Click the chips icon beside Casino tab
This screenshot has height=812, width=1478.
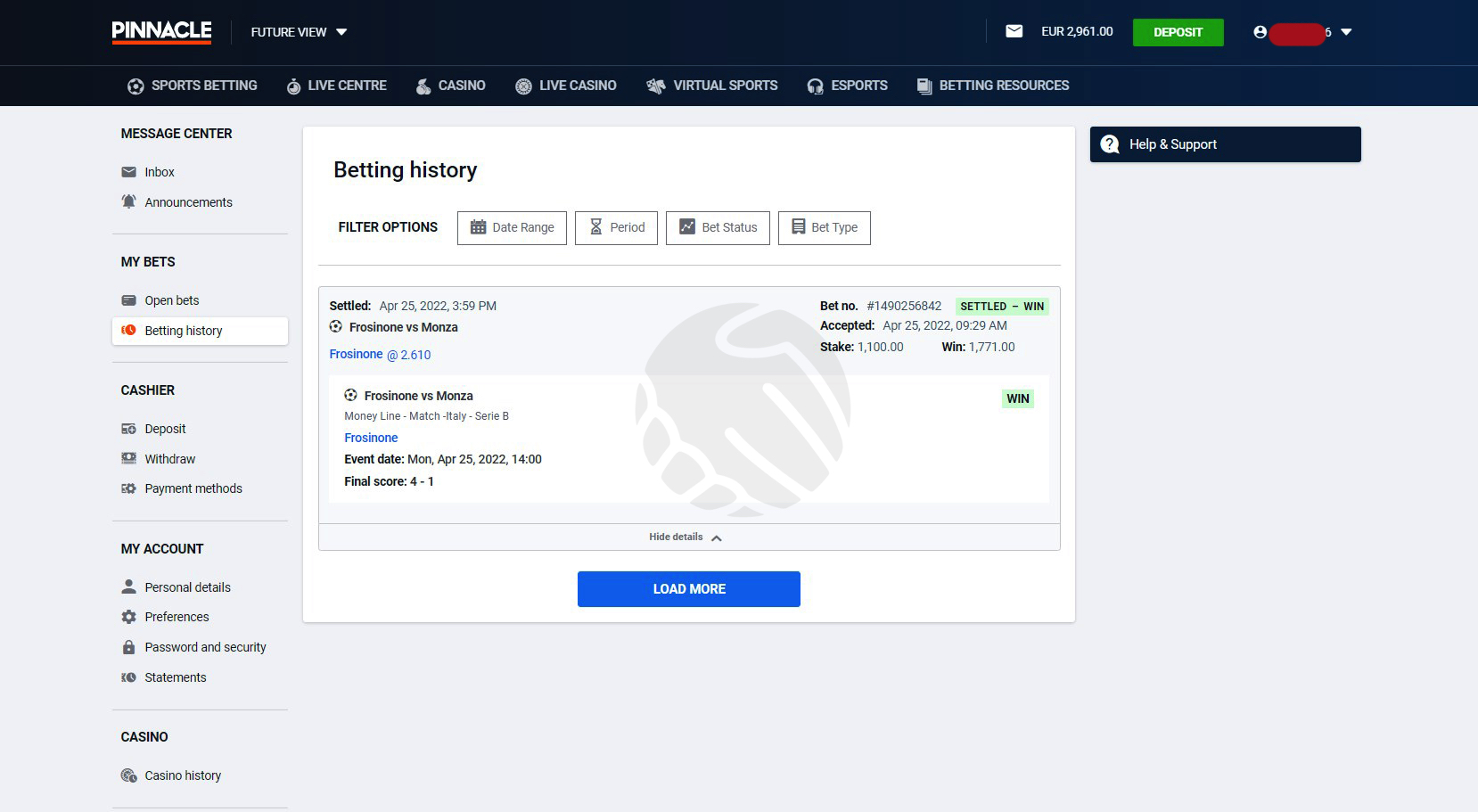423,86
